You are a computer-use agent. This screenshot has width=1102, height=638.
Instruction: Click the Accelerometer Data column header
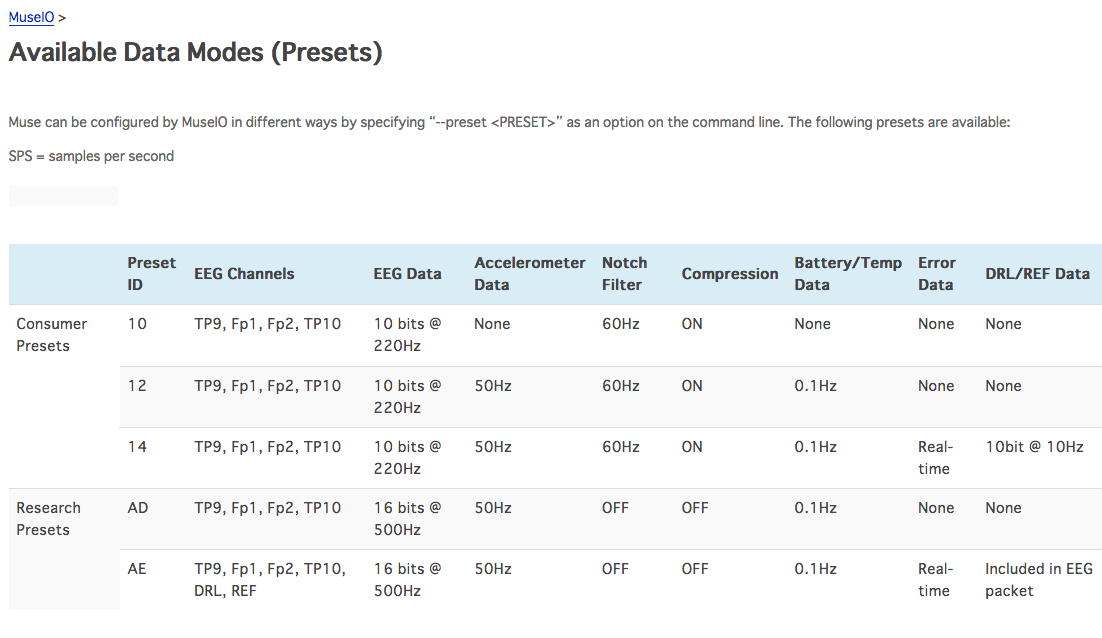(529, 273)
